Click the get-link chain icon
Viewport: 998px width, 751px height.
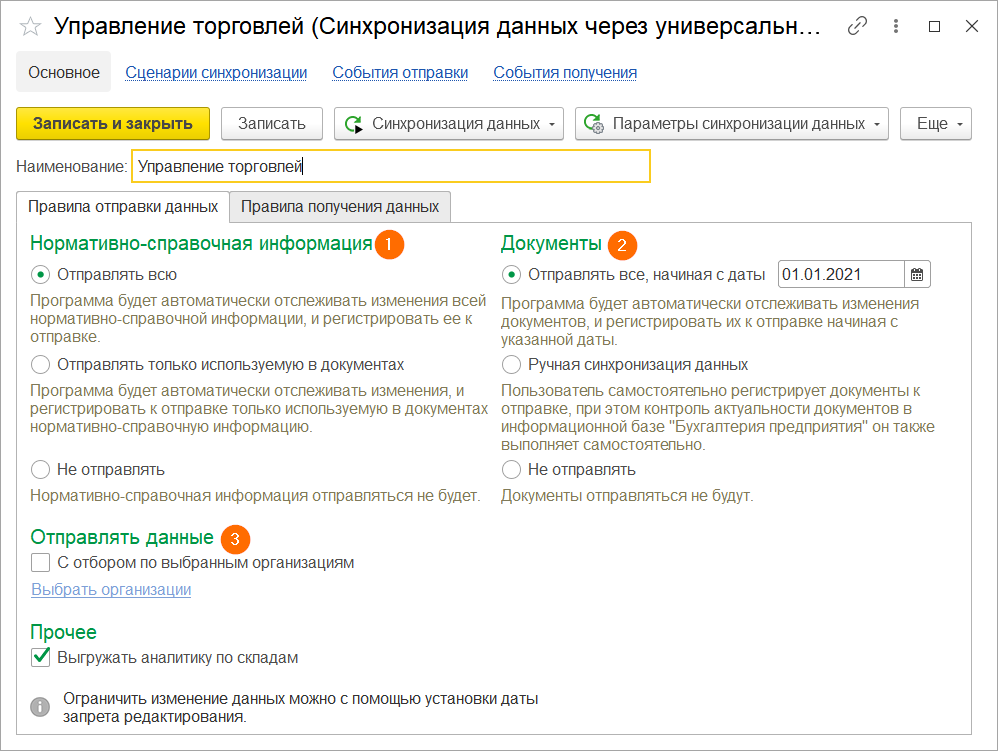point(857,27)
